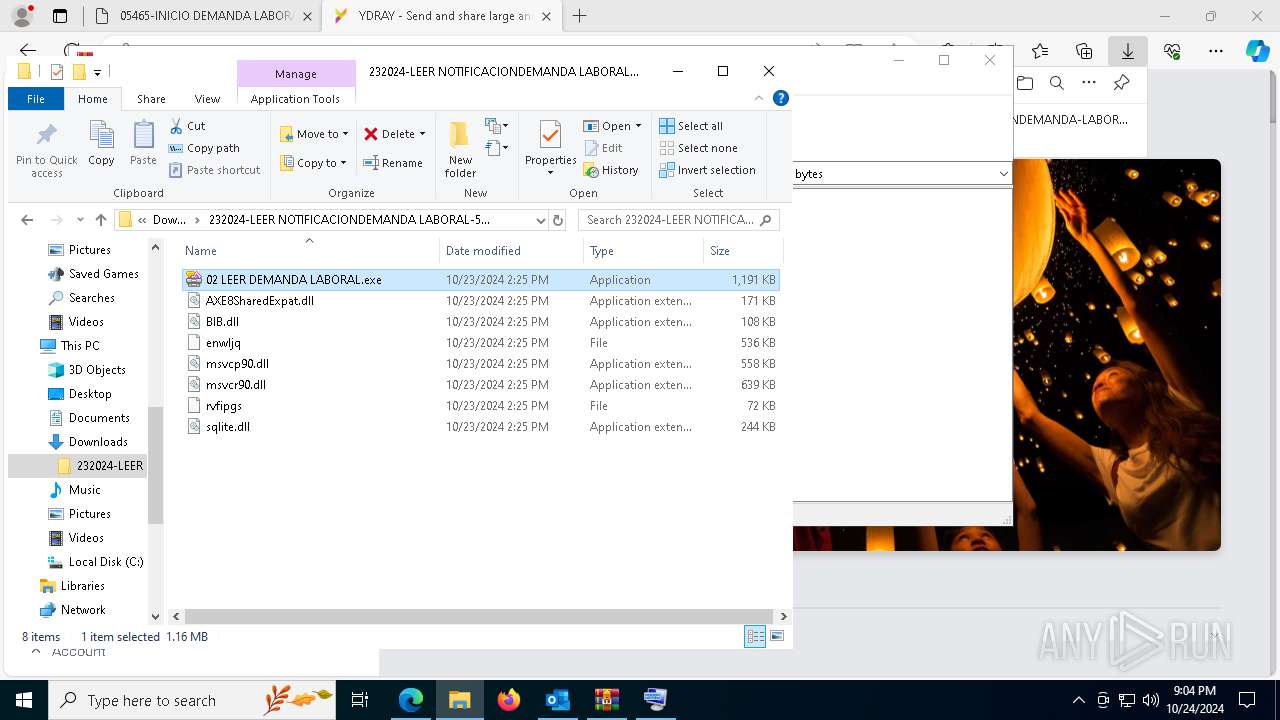Create a New folder

pos(460,150)
